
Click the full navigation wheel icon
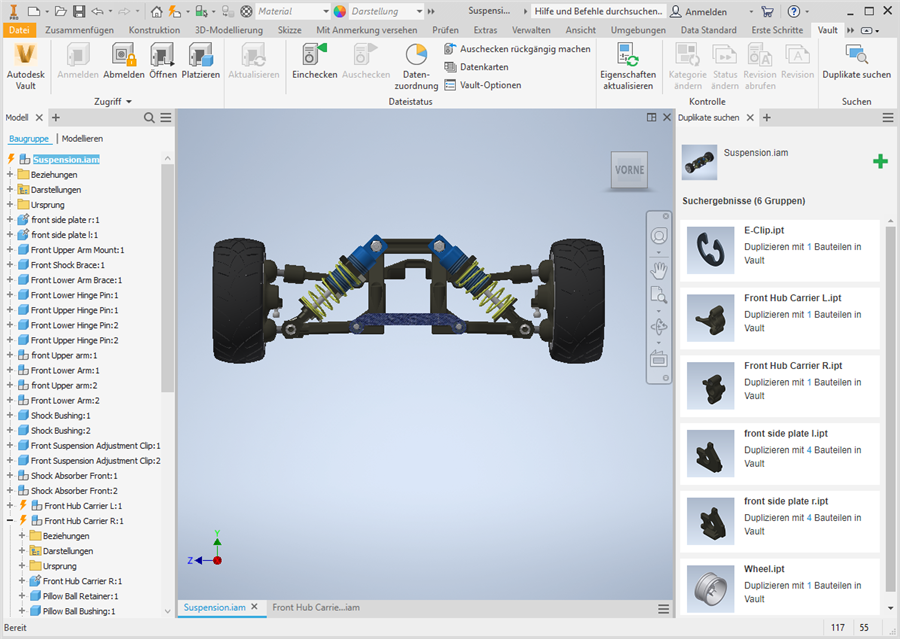coord(659,235)
